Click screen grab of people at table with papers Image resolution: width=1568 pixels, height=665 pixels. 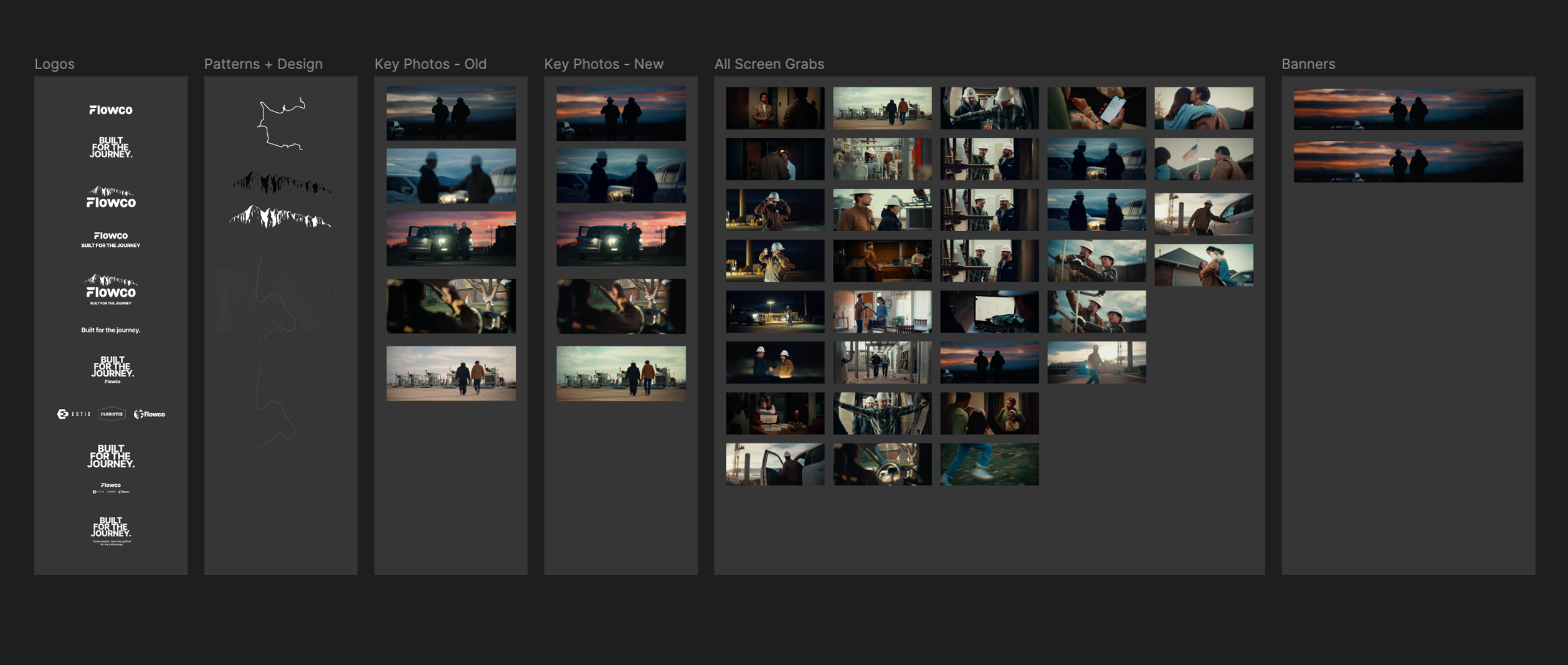click(775, 413)
